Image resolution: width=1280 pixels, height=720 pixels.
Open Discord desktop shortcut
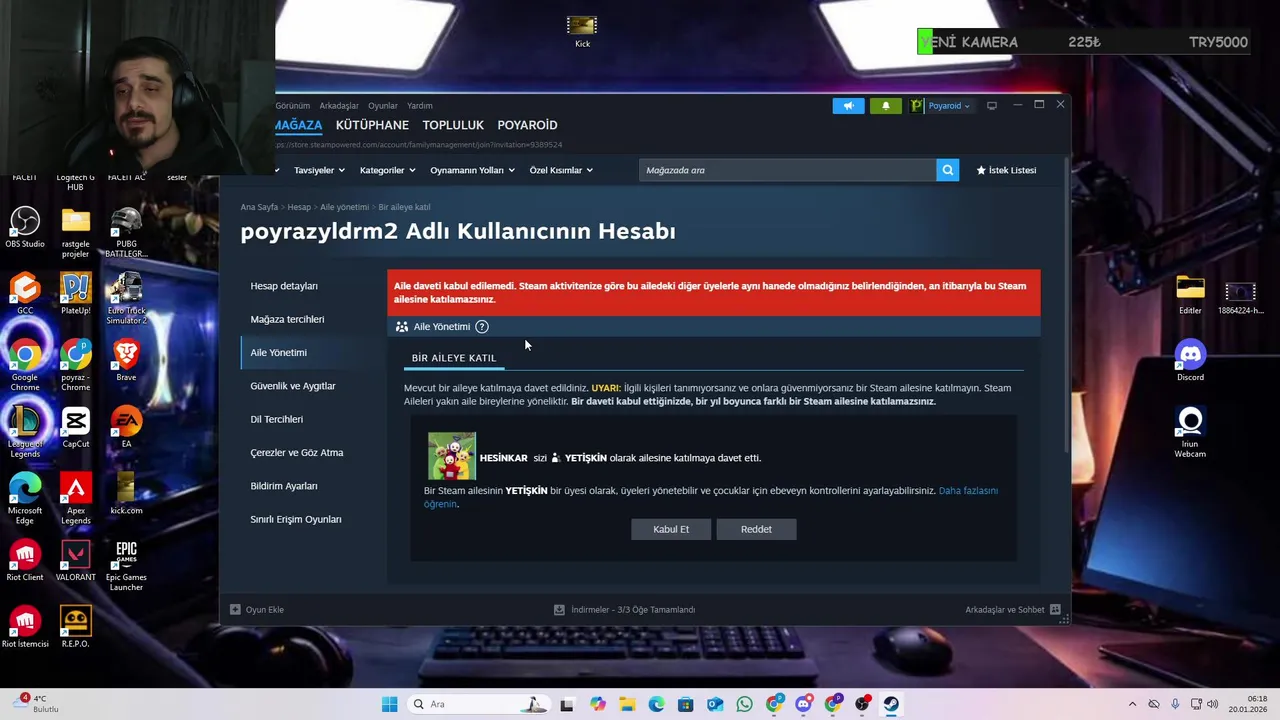pyautogui.click(x=1190, y=360)
